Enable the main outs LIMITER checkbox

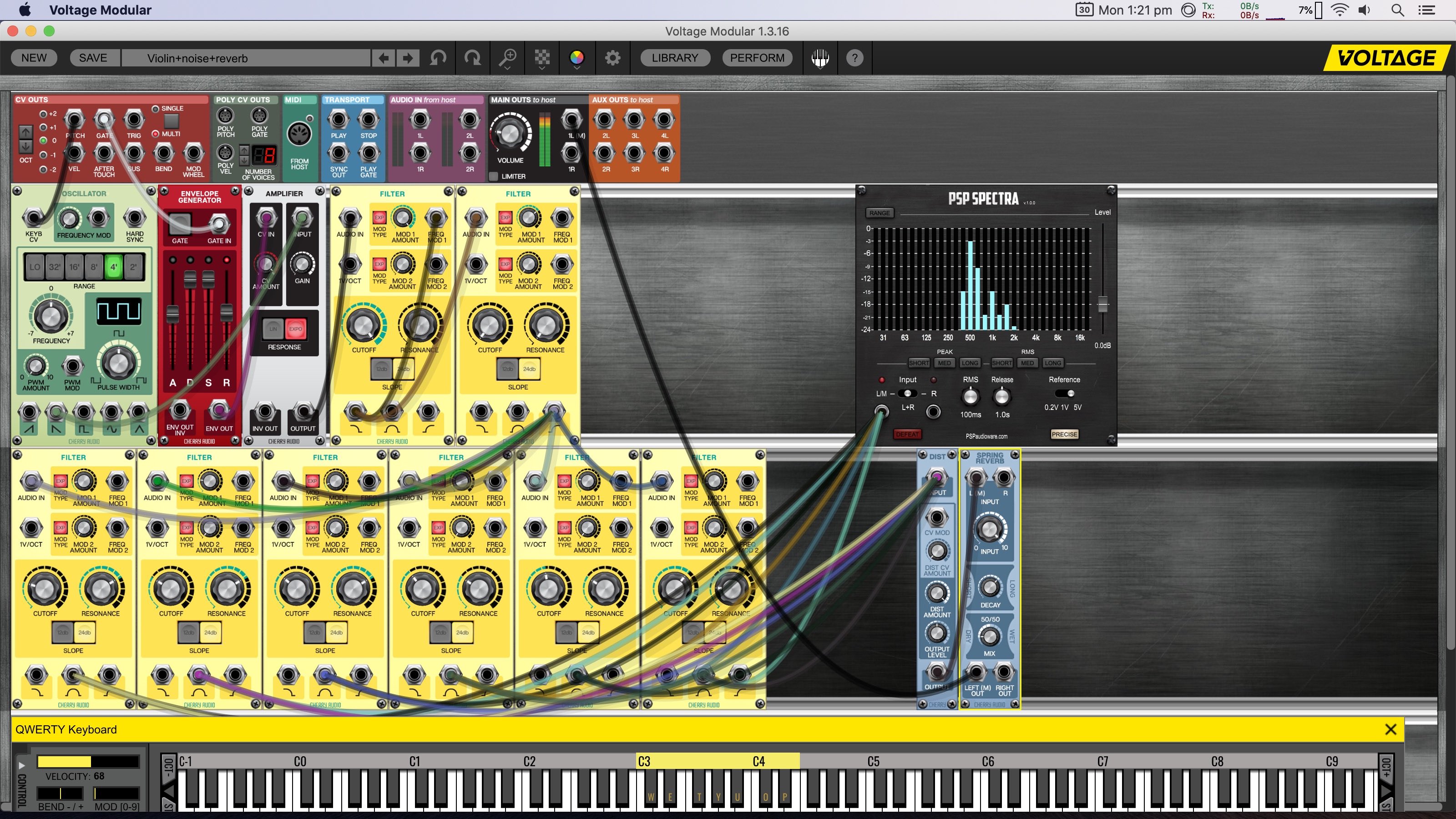point(494,177)
